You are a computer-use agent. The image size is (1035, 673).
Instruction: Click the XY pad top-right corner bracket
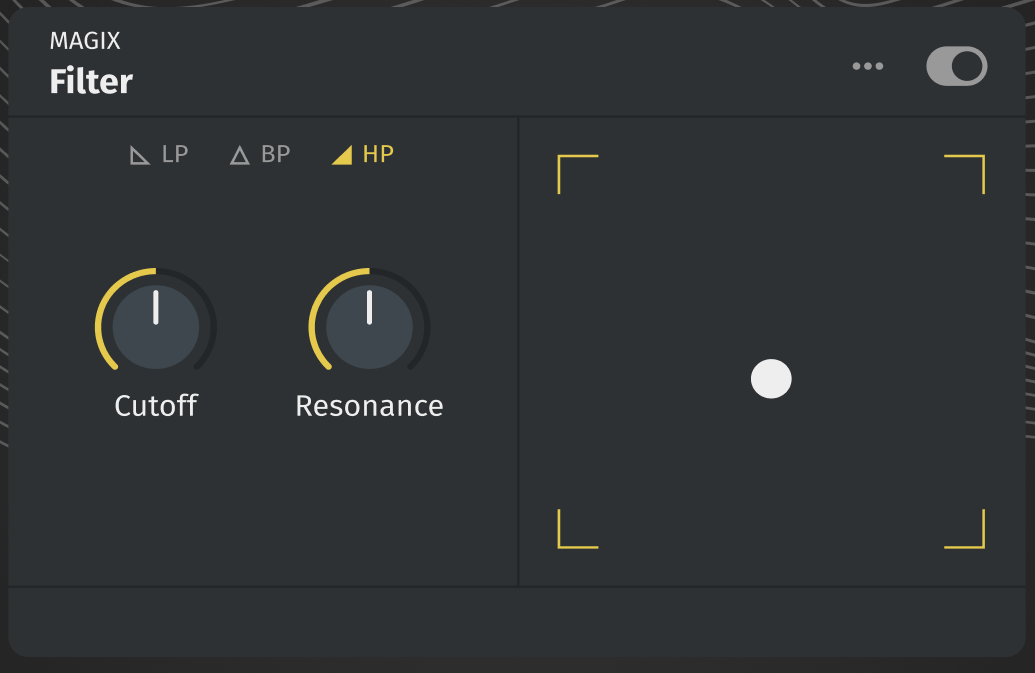[x=974, y=165]
